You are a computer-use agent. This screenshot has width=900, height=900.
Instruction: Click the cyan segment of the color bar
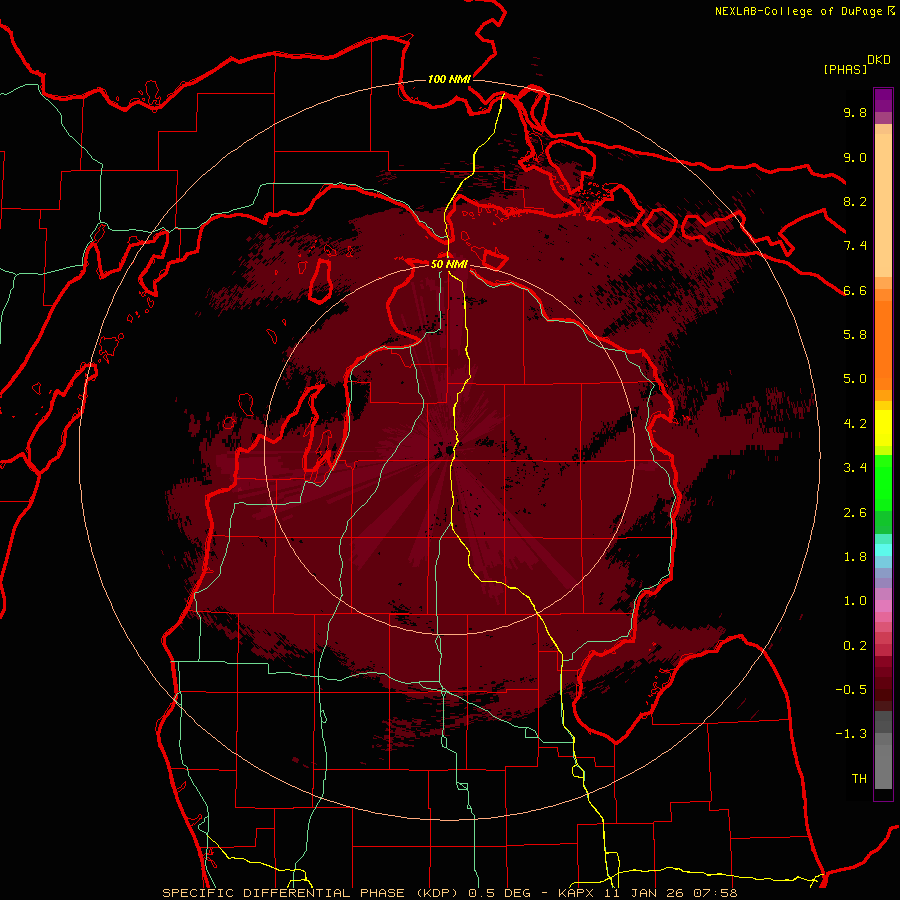883,550
